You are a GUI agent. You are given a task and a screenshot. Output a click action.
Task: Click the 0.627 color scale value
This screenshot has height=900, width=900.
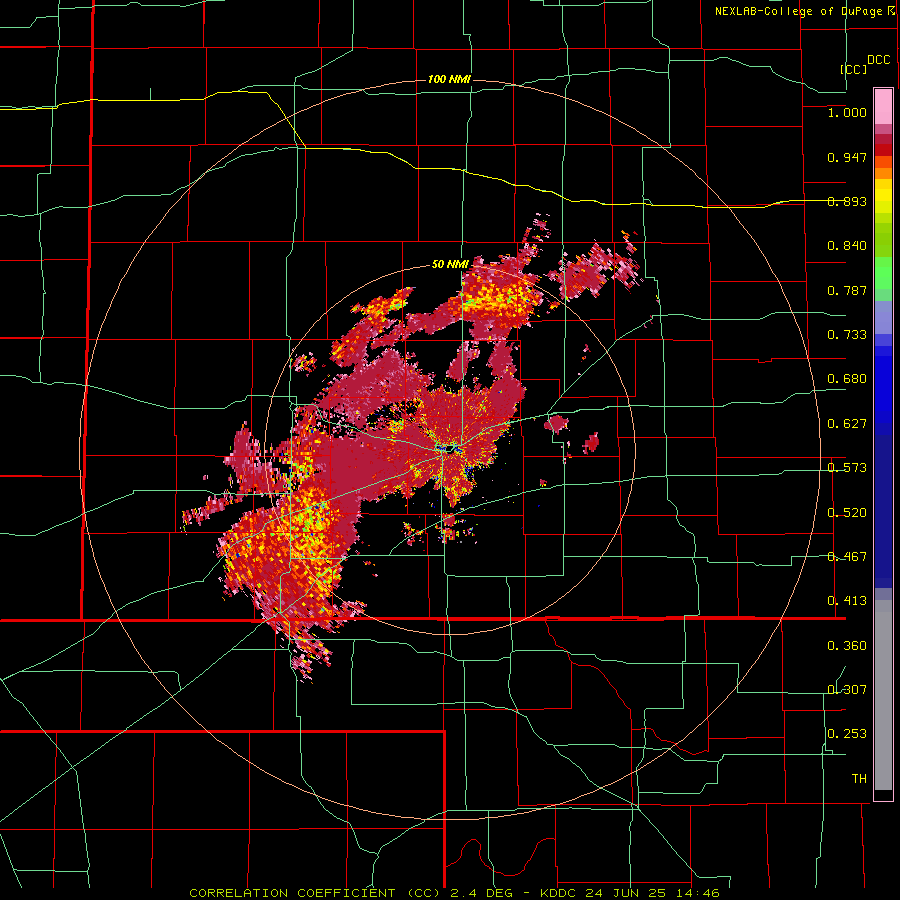pyautogui.click(x=847, y=424)
